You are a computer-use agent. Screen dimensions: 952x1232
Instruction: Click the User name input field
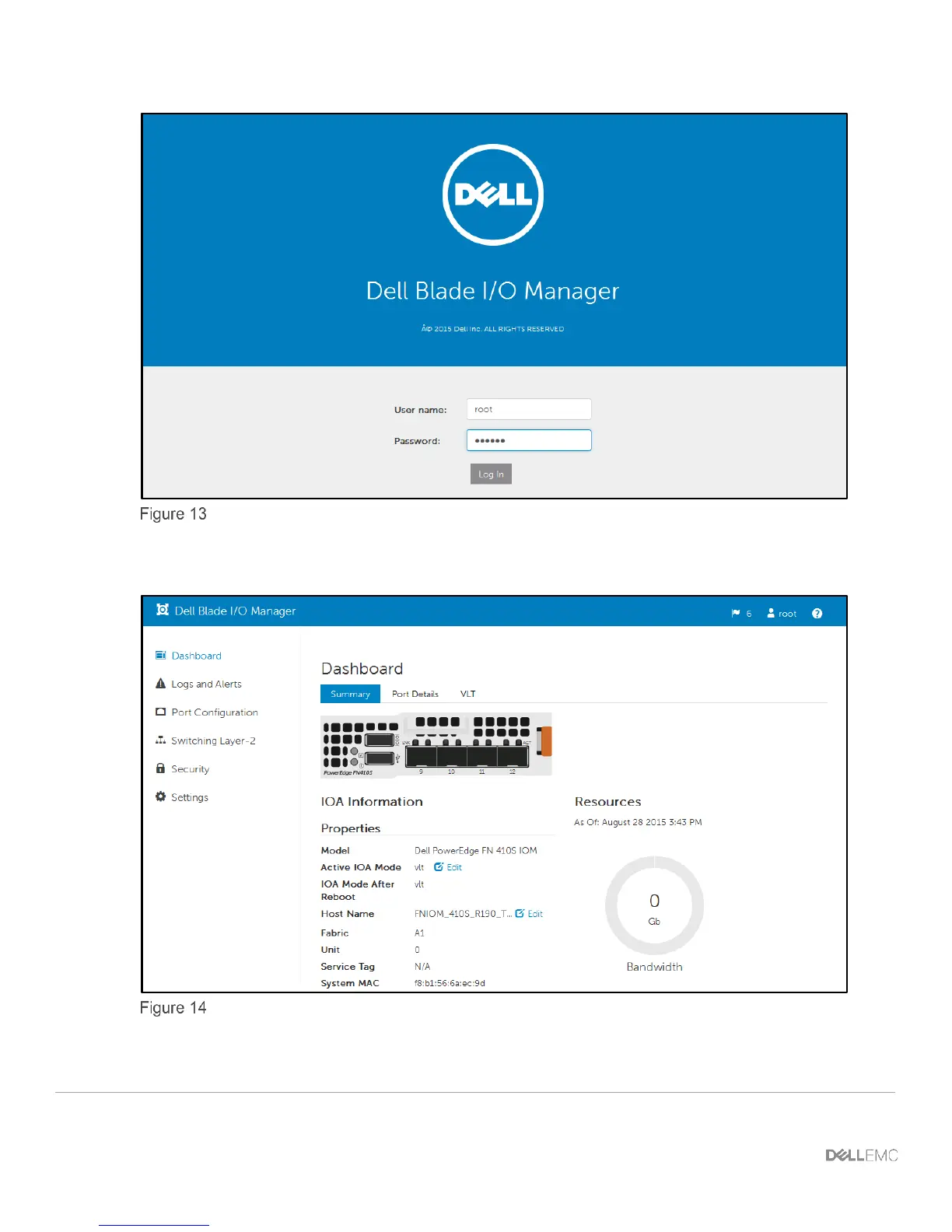pos(529,409)
